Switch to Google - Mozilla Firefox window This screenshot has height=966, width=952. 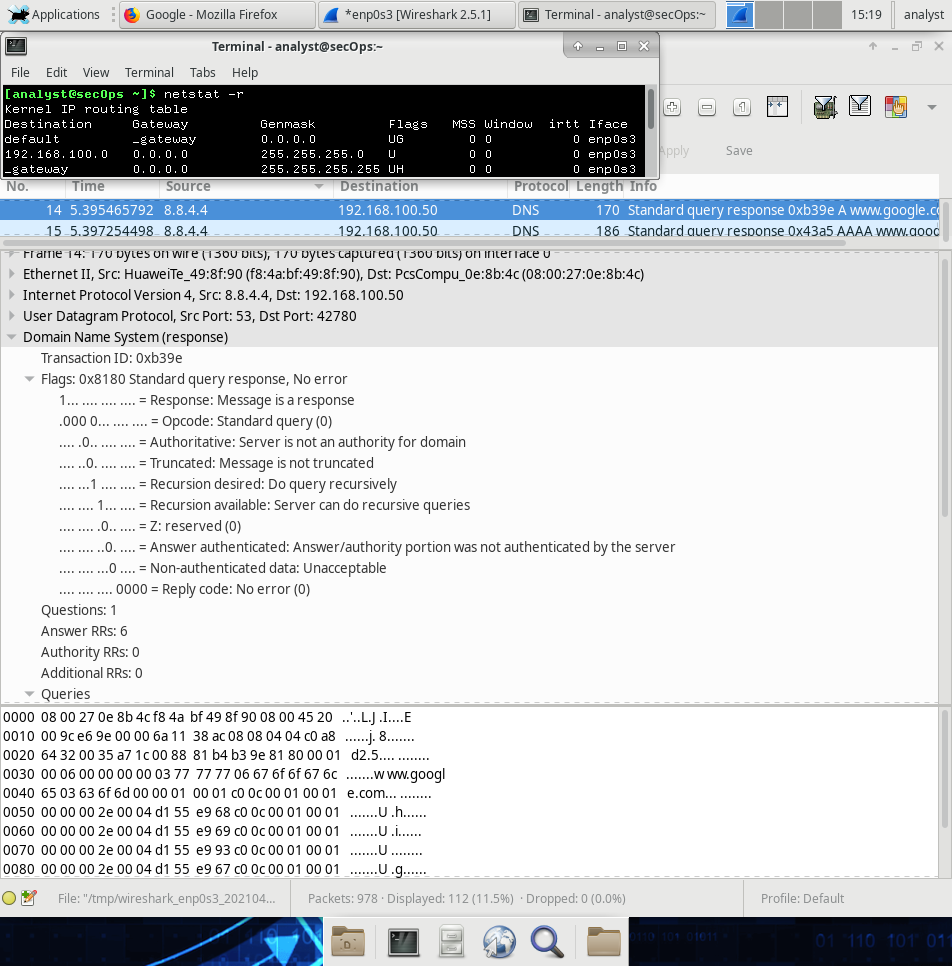(217, 14)
